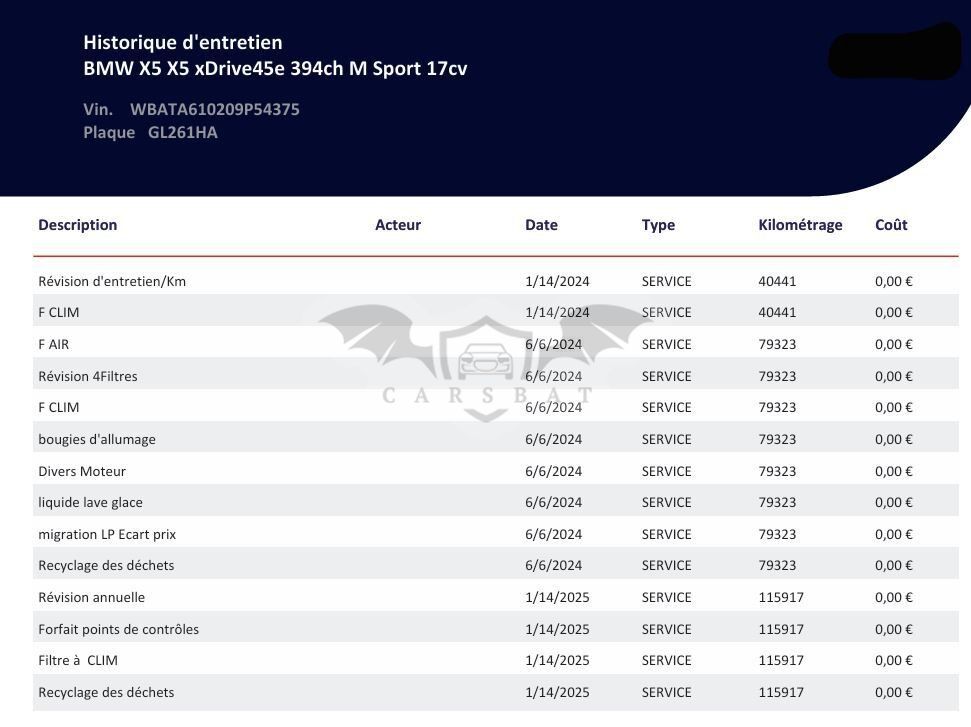Select the Date column header

[x=541, y=225]
